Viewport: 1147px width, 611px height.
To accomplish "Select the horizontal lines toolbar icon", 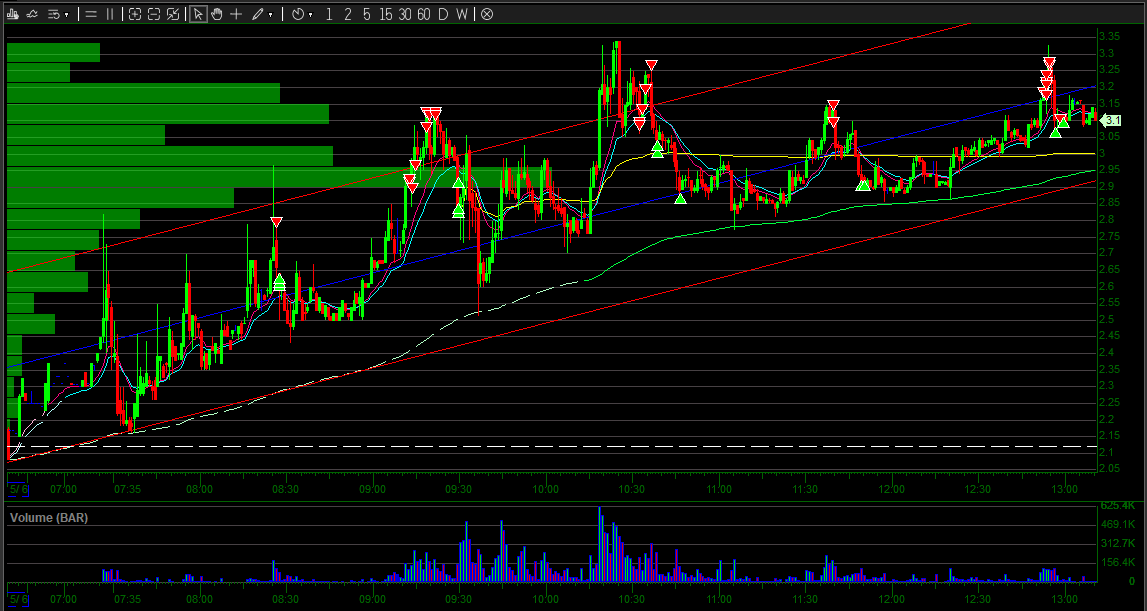I will [x=91, y=14].
